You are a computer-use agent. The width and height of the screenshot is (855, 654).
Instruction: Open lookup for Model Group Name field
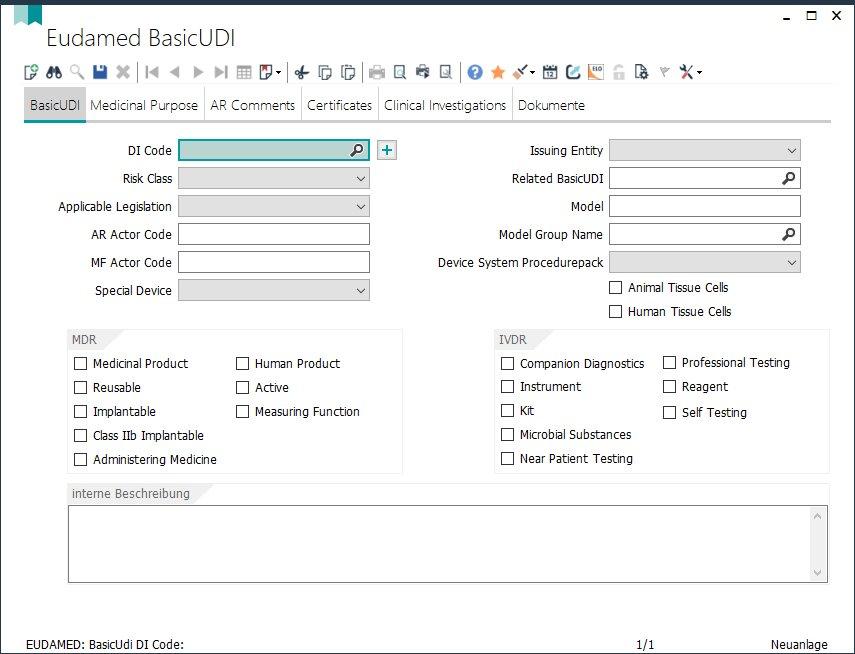[788, 235]
